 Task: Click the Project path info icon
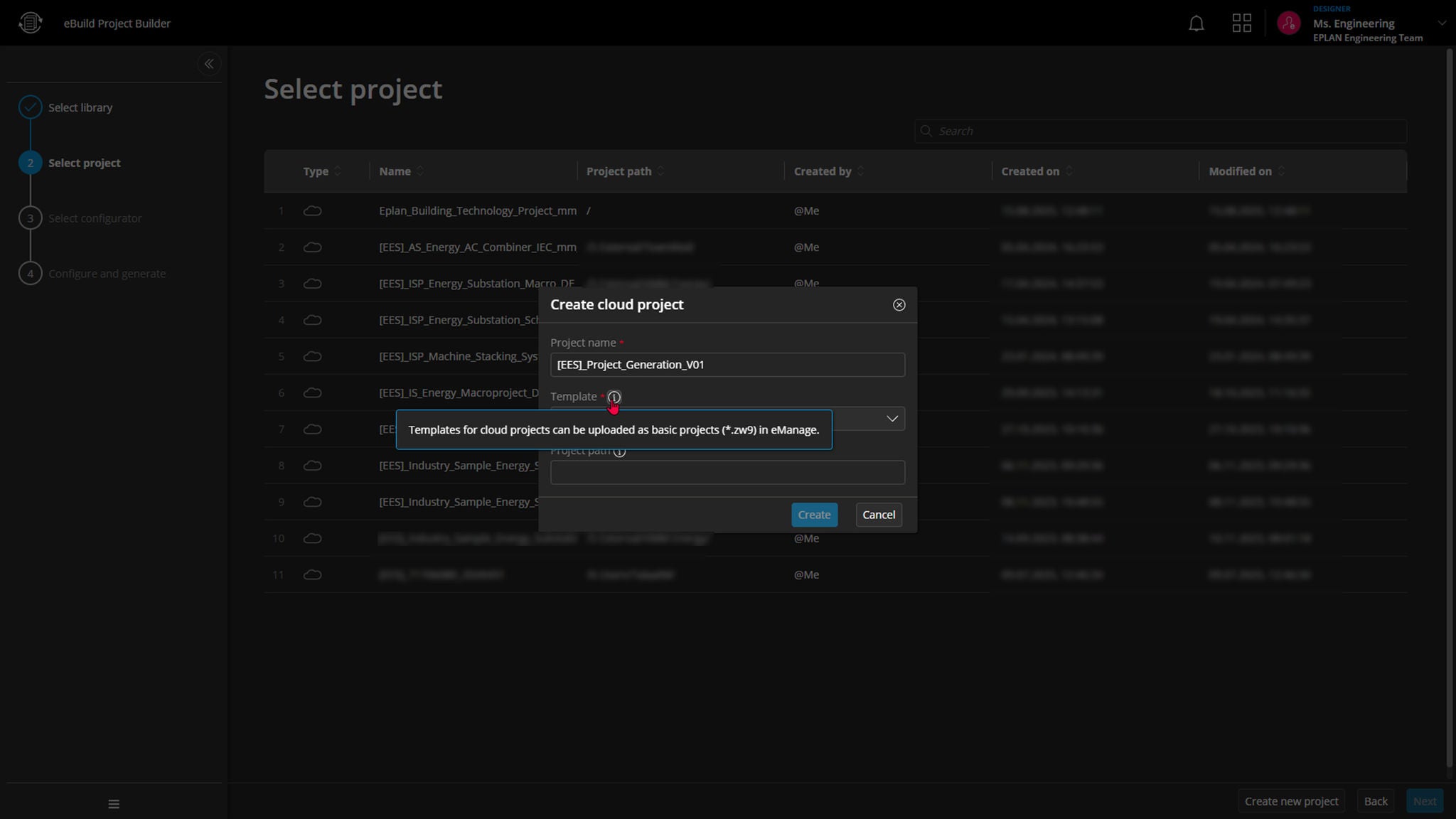[619, 451]
